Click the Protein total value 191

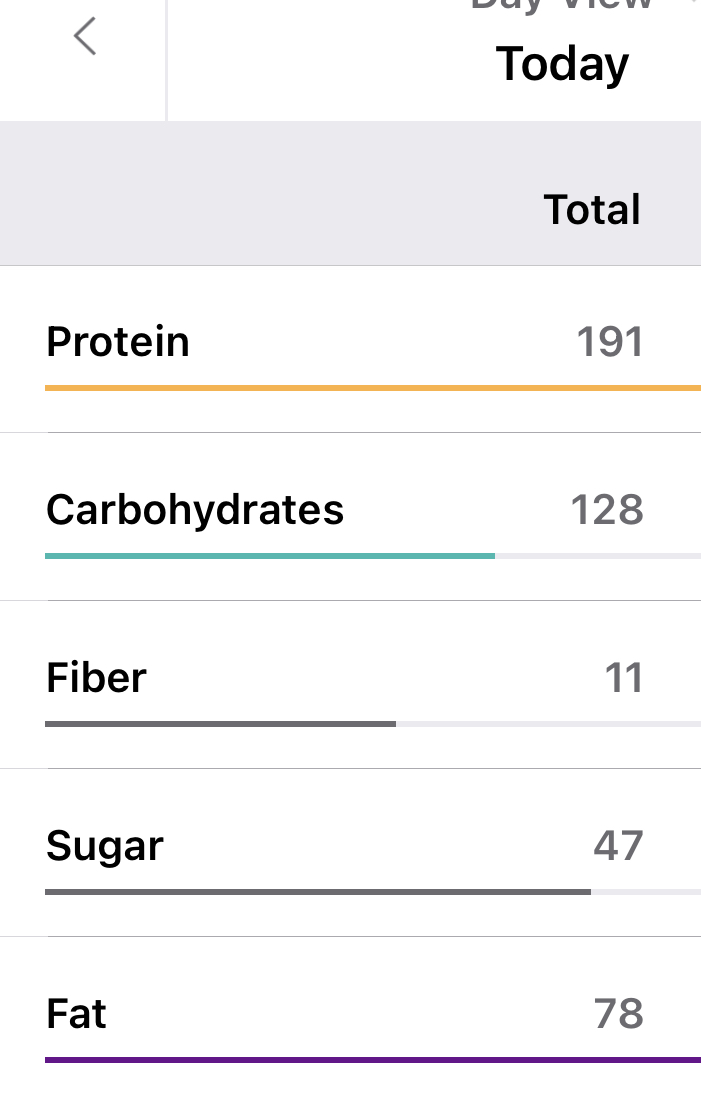pyautogui.click(x=609, y=342)
